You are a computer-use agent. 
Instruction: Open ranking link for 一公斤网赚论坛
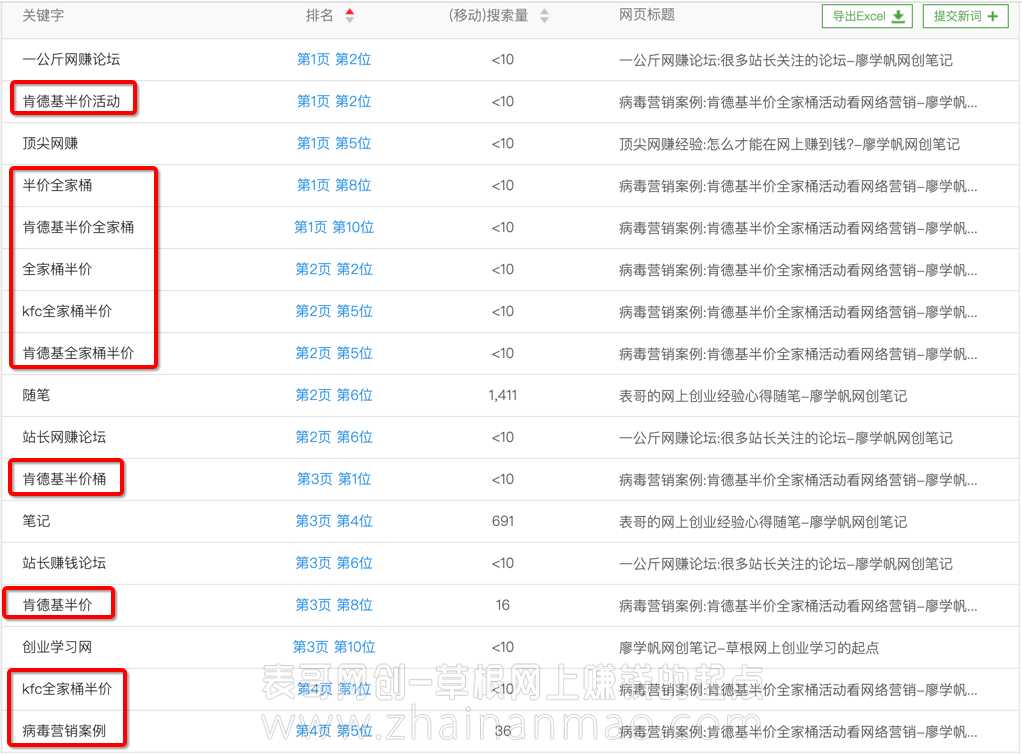pyautogui.click(x=334, y=59)
